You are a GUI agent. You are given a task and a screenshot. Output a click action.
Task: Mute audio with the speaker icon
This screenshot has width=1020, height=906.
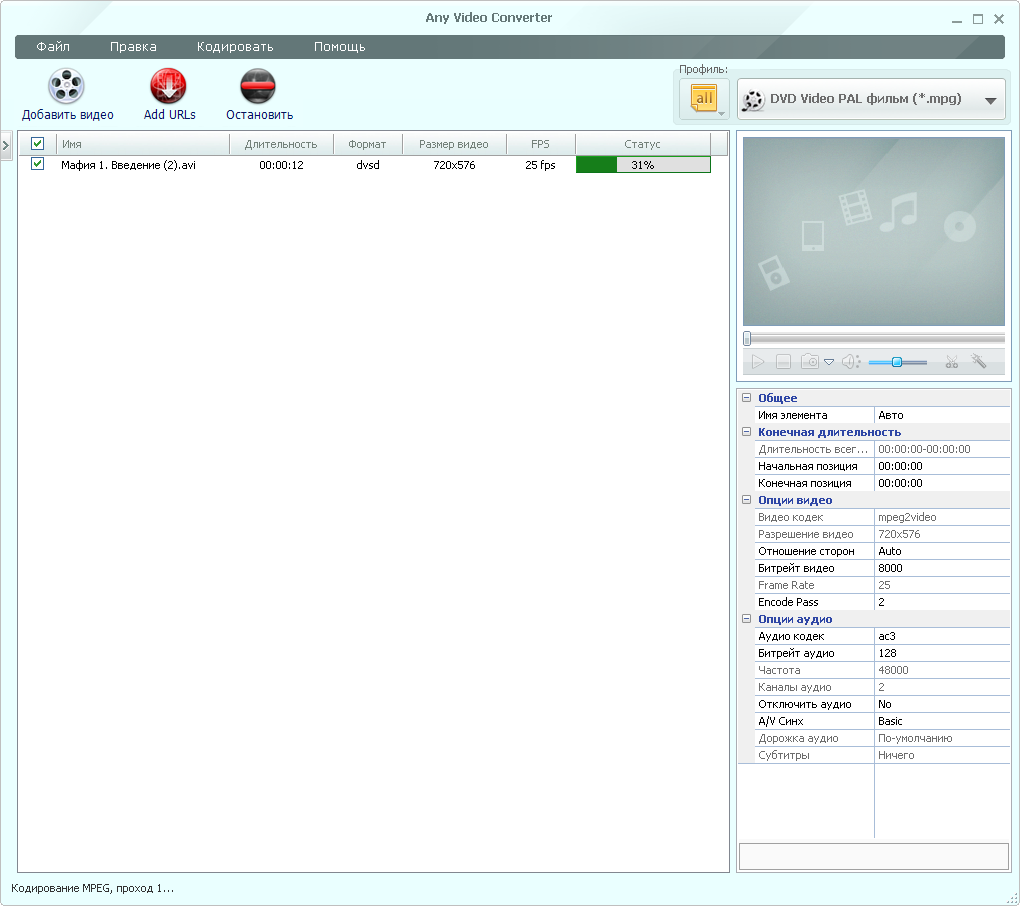tap(851, 362)
